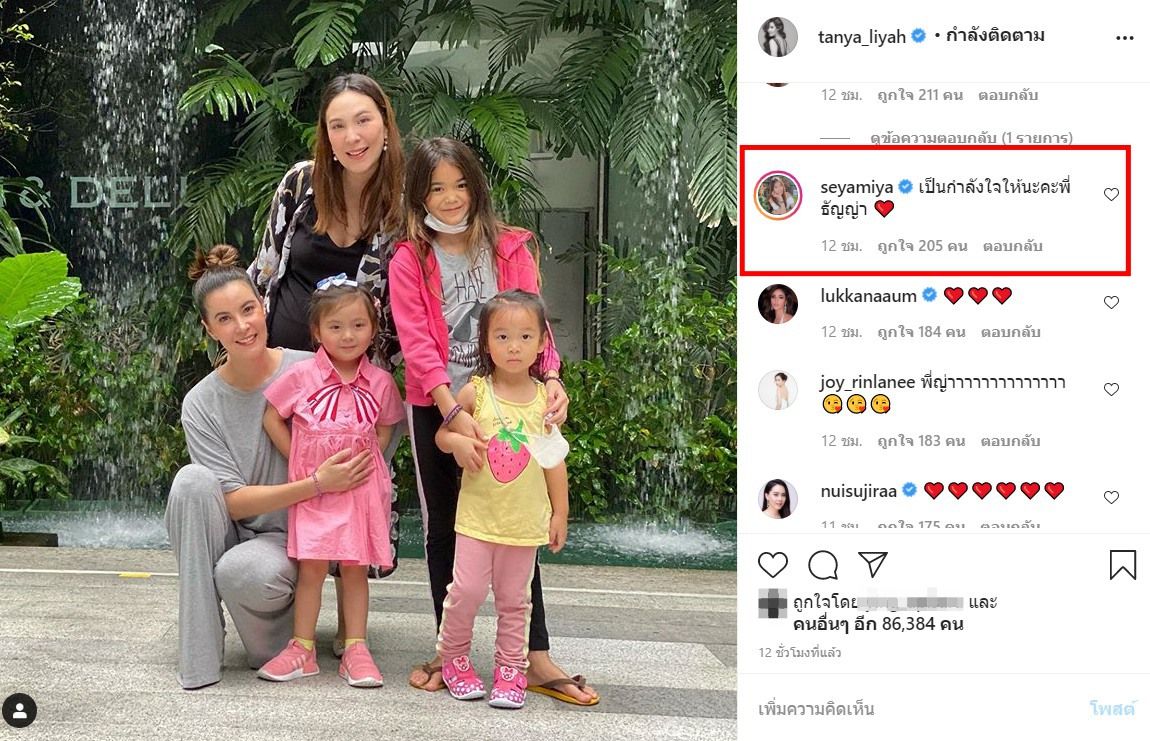Image resolution: width=1150 pixels, height=741 pixels.
Task: Show tagged people icon on photo
Action: tap(20, 710)
